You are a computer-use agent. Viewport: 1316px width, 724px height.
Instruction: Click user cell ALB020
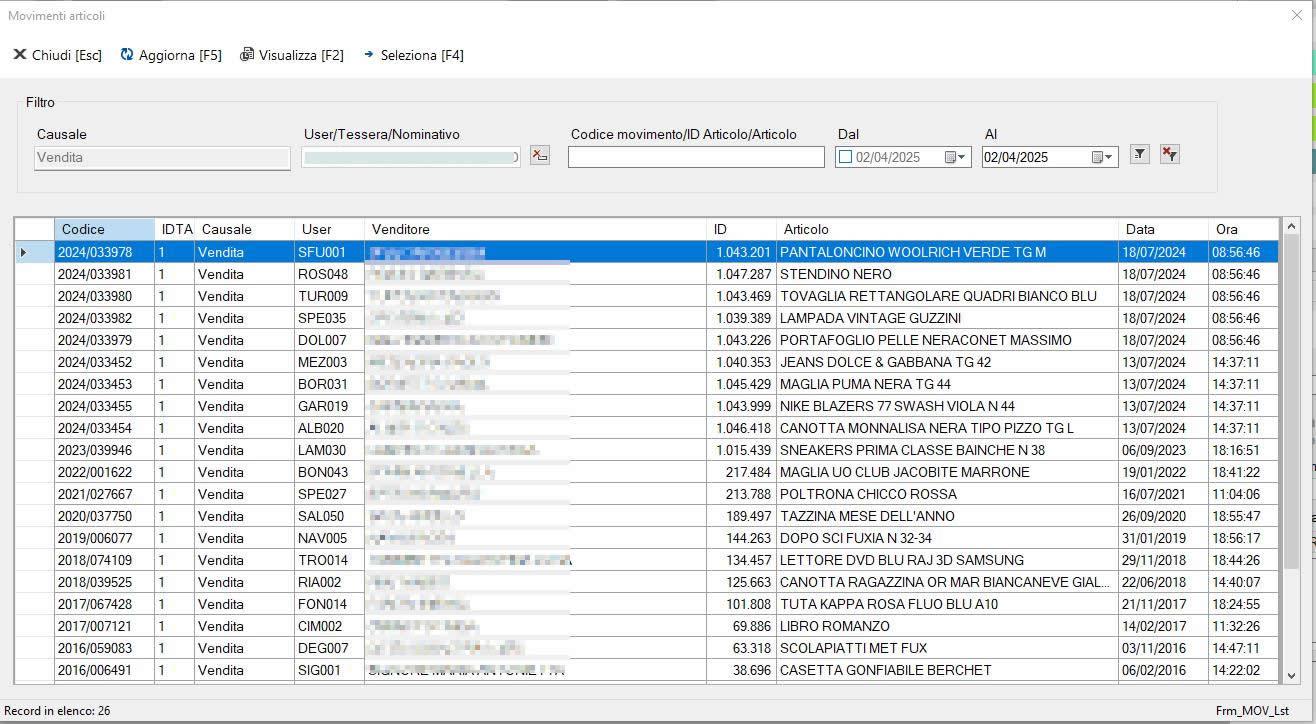click(329, 428)
